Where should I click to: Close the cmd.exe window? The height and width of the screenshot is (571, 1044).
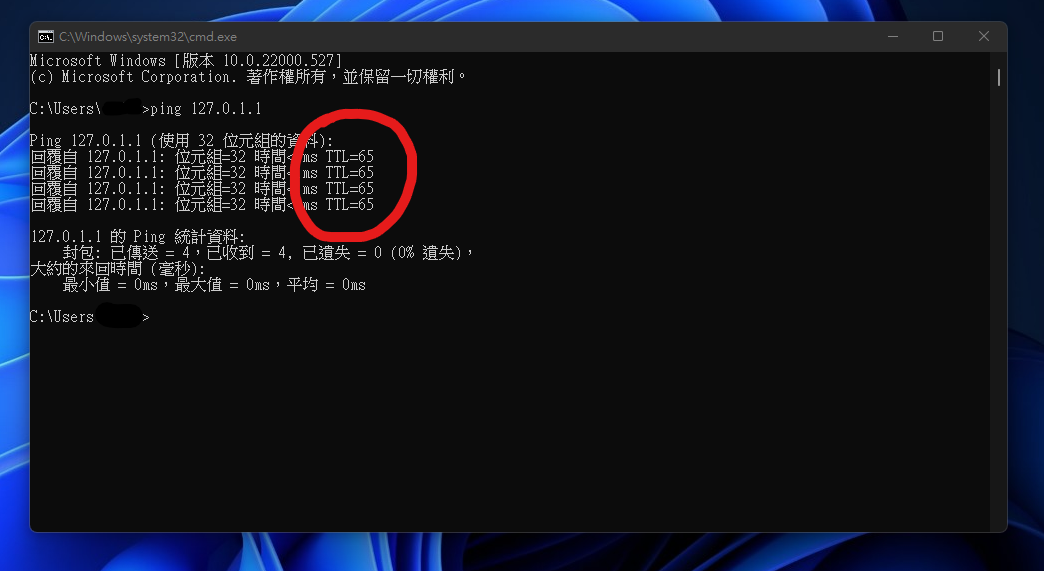click(x=983, y=37)
